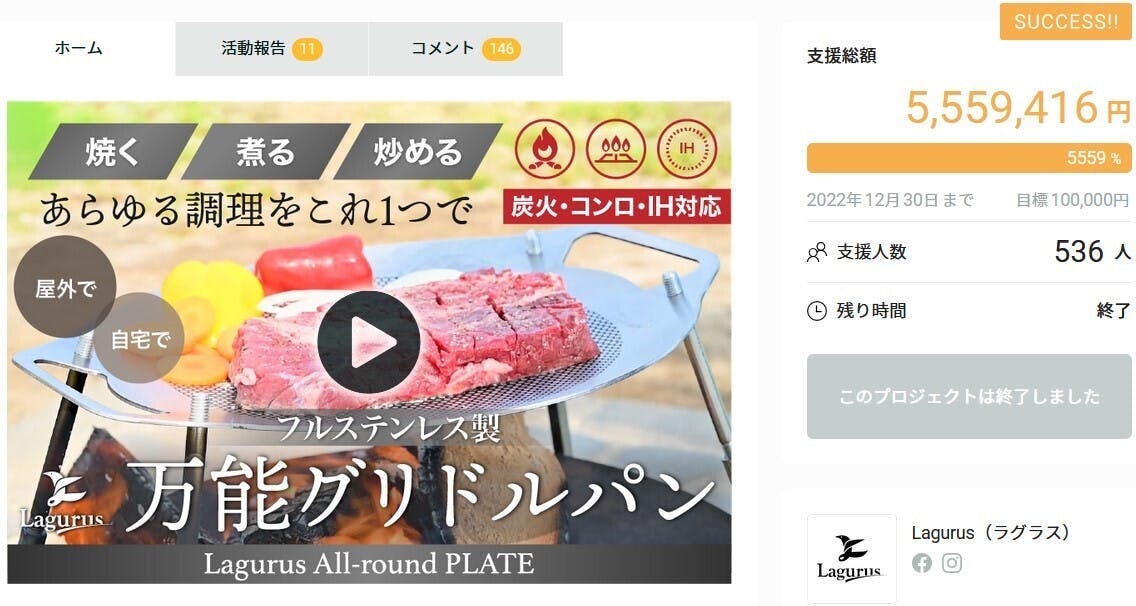Open Lagurus Instagram profile icon
Viewport: 1136px width, 606px height.
[952, 563]
